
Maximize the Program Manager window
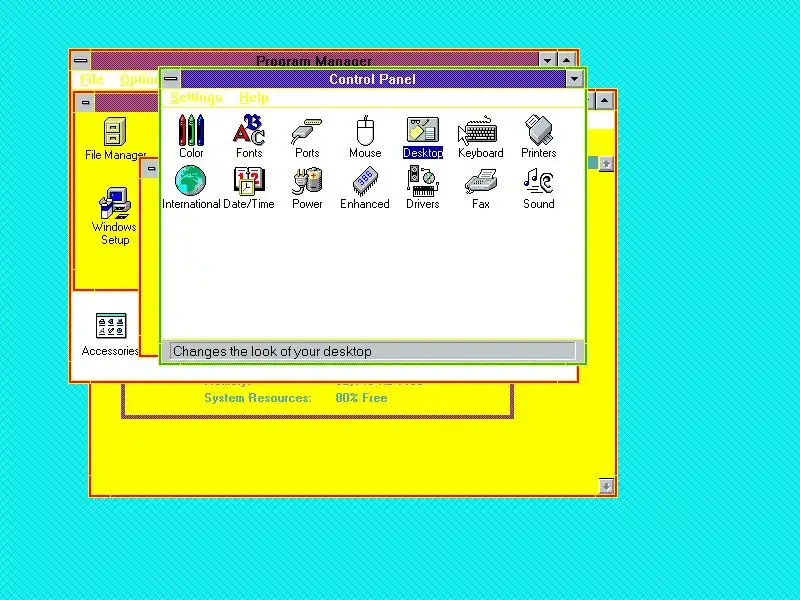(567, 60)
